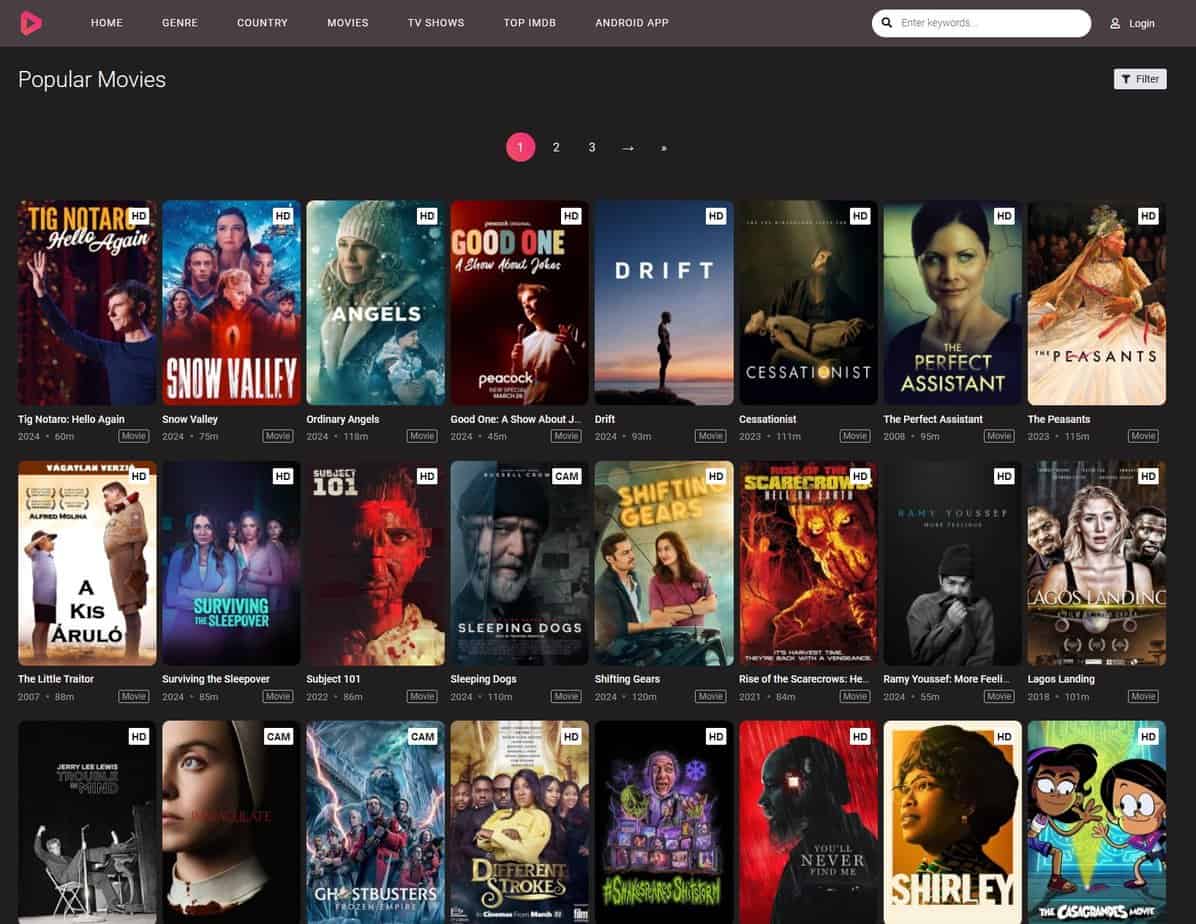1196x924 pixels.
Task: Open The Perfect Assistant poster
Action: coord(952,303)
